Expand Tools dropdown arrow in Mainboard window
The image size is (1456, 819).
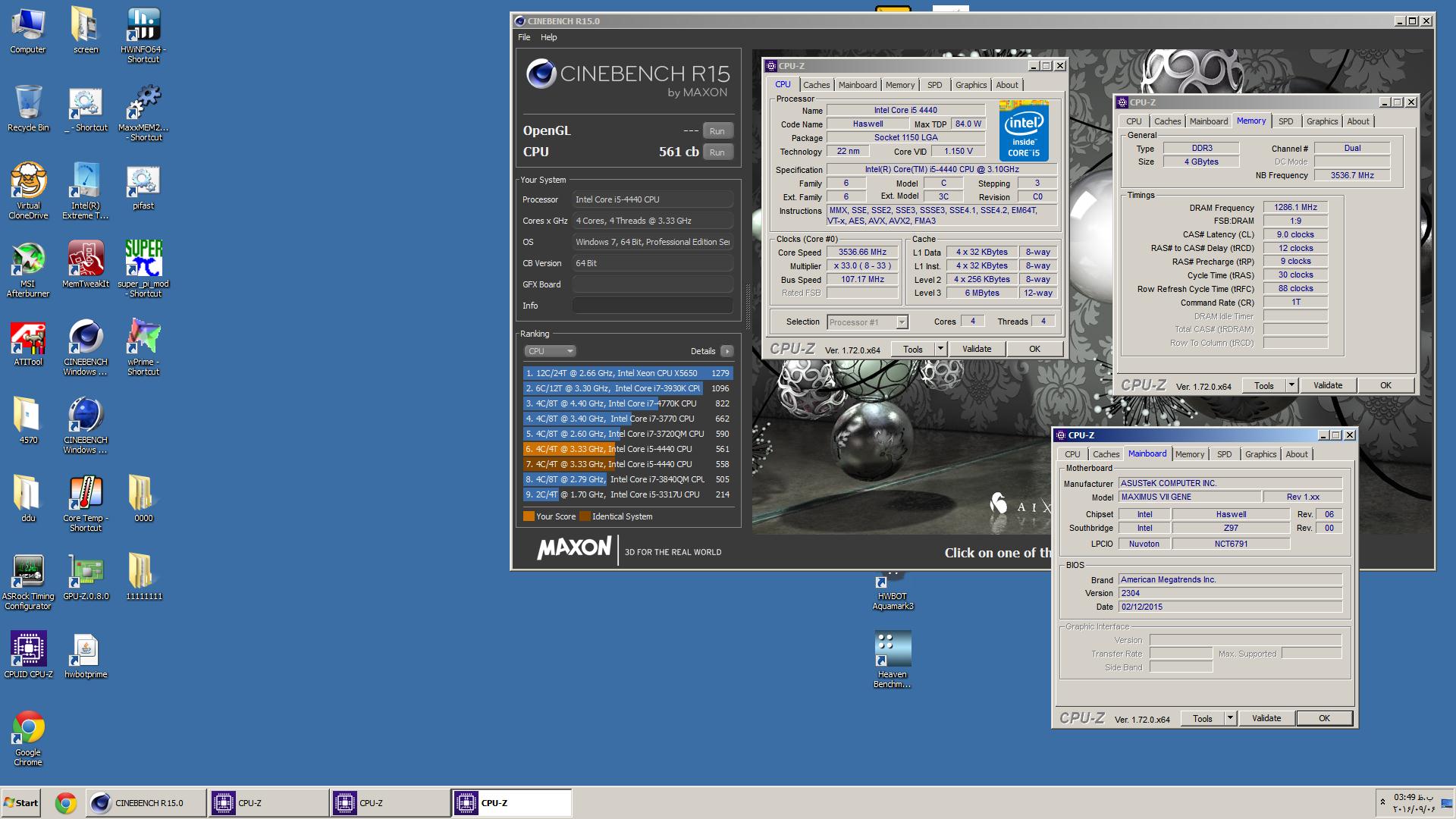coord(1230,718)
